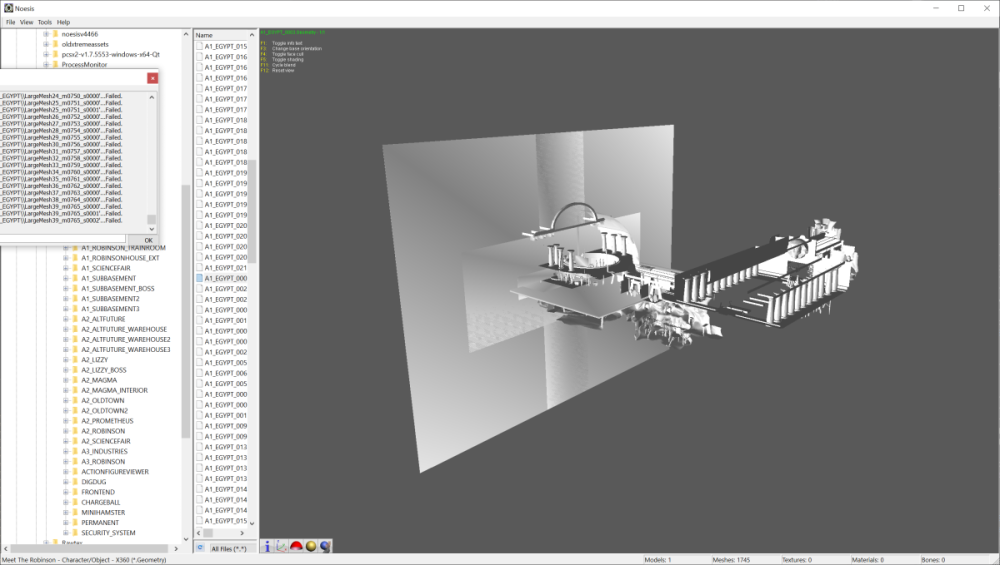Click the folder tree vertical scrollbar thumb
Viewport: 1000px width, 565px height.
click(186, 311)
